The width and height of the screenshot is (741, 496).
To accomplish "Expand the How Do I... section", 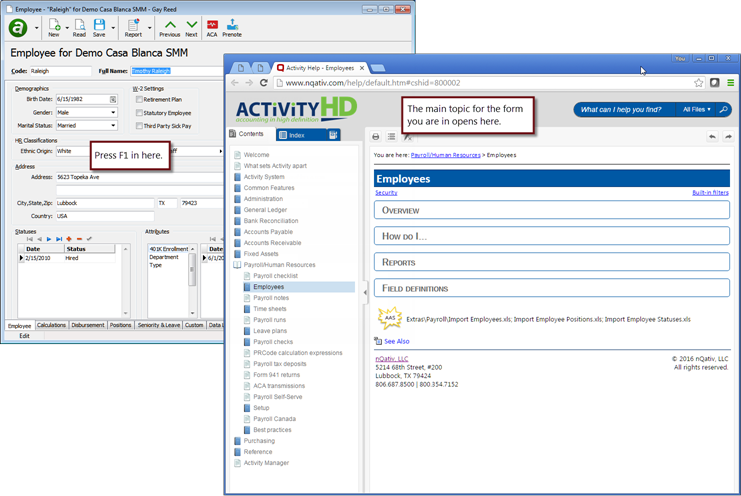I will point(551,236).
